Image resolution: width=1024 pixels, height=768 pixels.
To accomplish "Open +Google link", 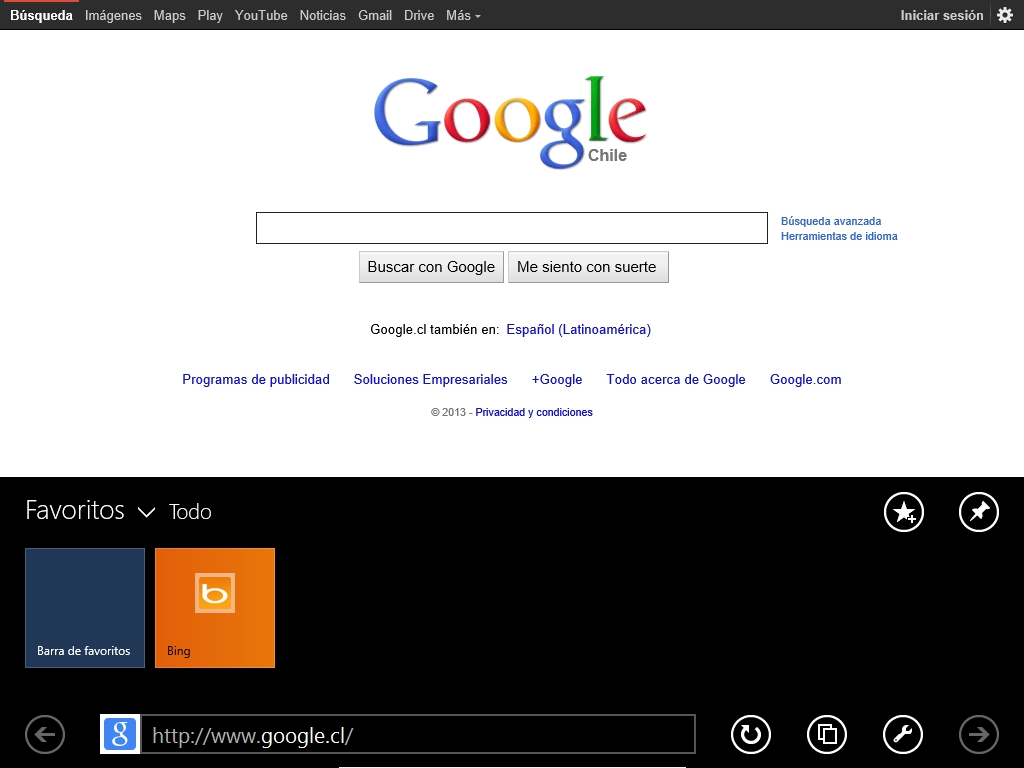I will 556,379.
